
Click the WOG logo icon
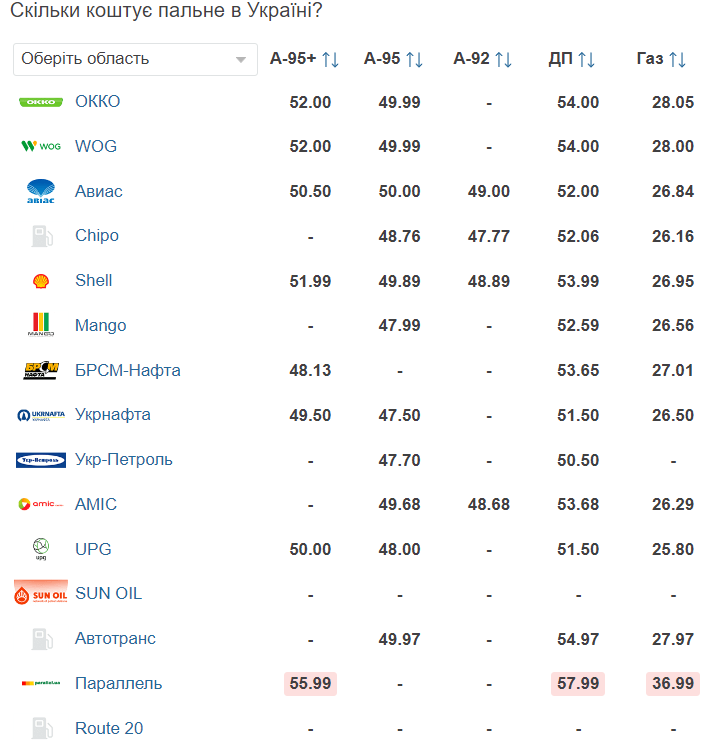pos(41,146)
